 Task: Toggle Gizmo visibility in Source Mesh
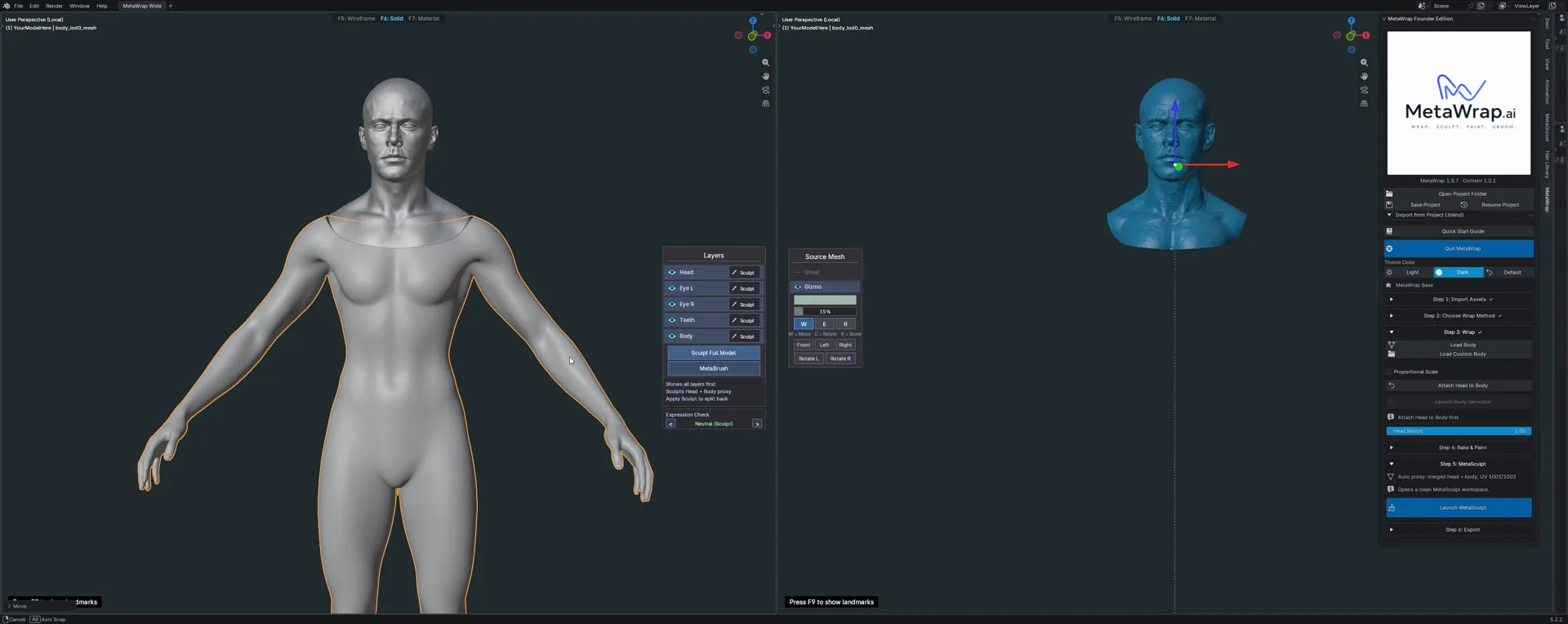click(798, 287)
